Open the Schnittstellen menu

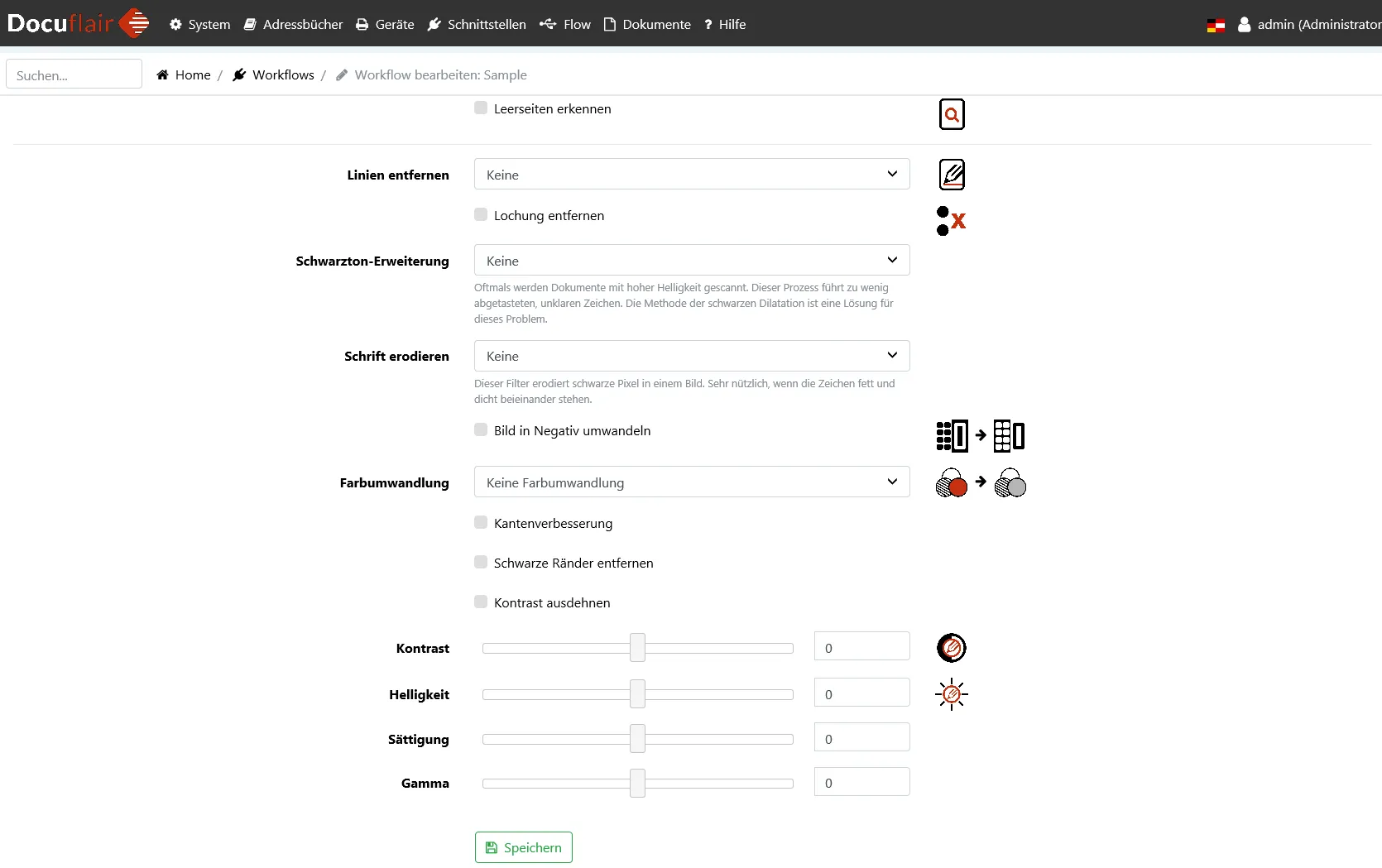(477, 25)
